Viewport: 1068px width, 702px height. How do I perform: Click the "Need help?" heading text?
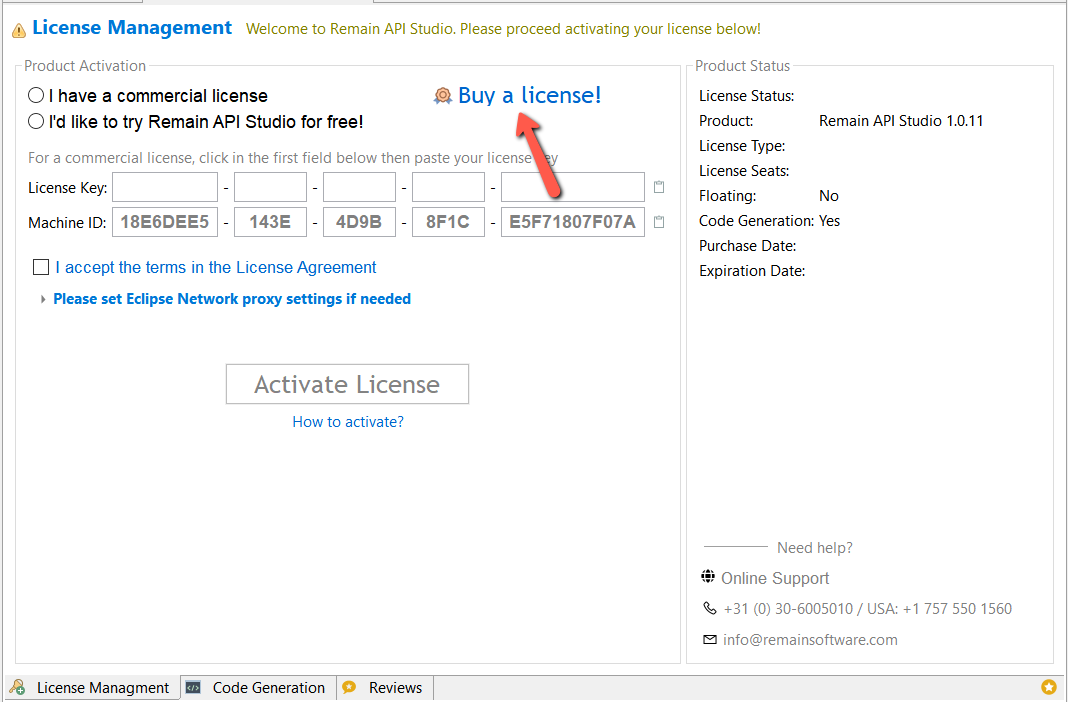point(815,547)
